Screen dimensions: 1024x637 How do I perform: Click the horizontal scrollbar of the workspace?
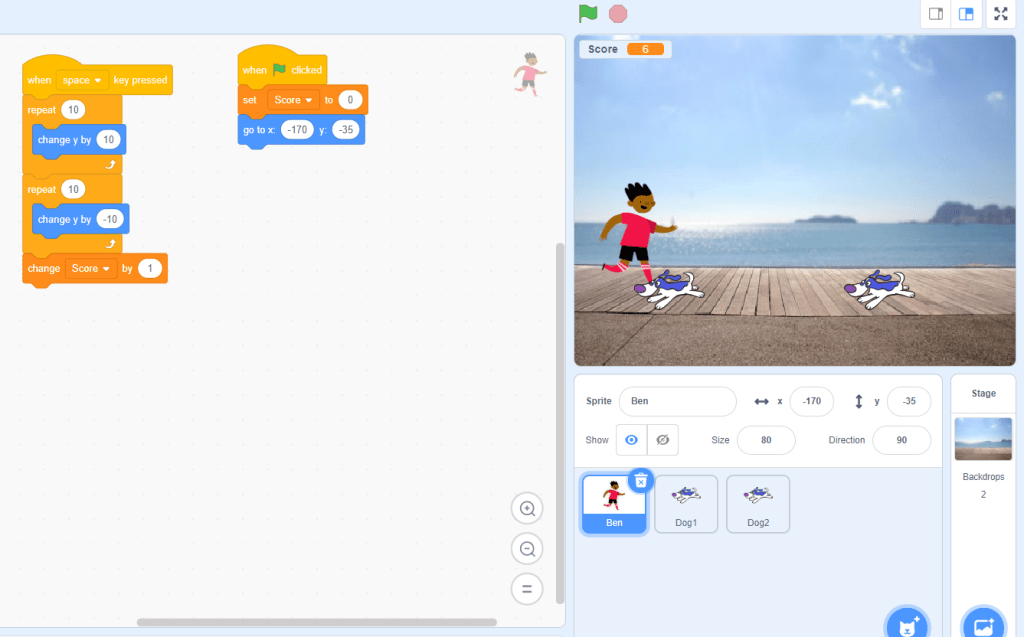pos(316,622)
